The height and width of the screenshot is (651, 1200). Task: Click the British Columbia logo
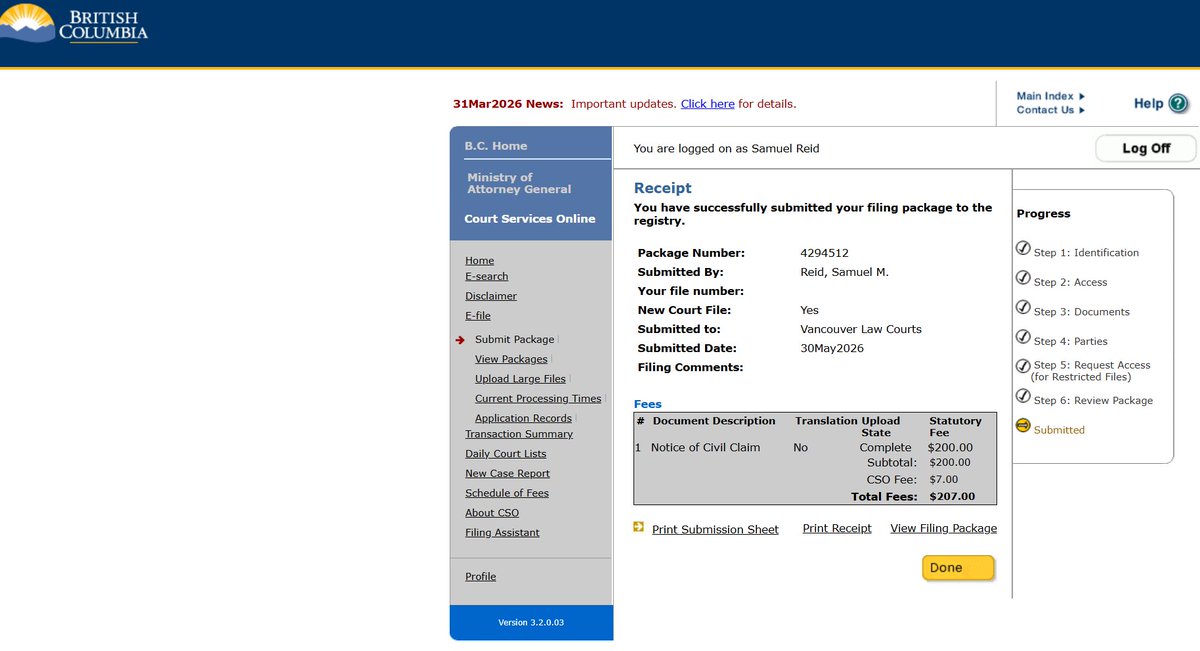74,24
